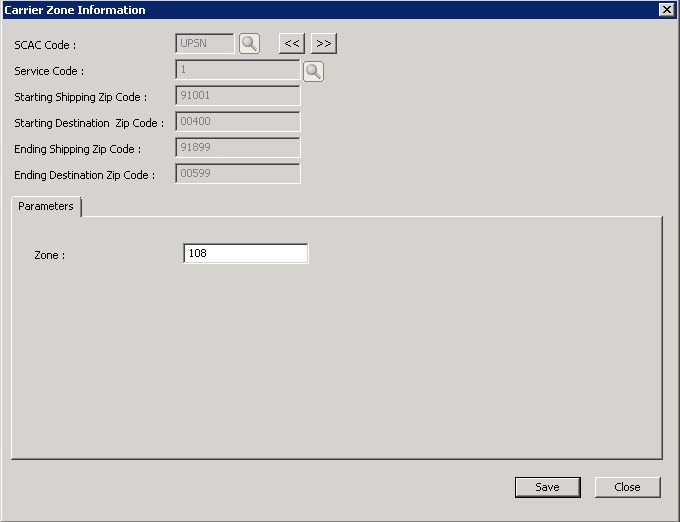Viewport: 680px width, 522px height.
Task: Click the Service Code field
Action: pyautogui.click(x=237, y=70)
